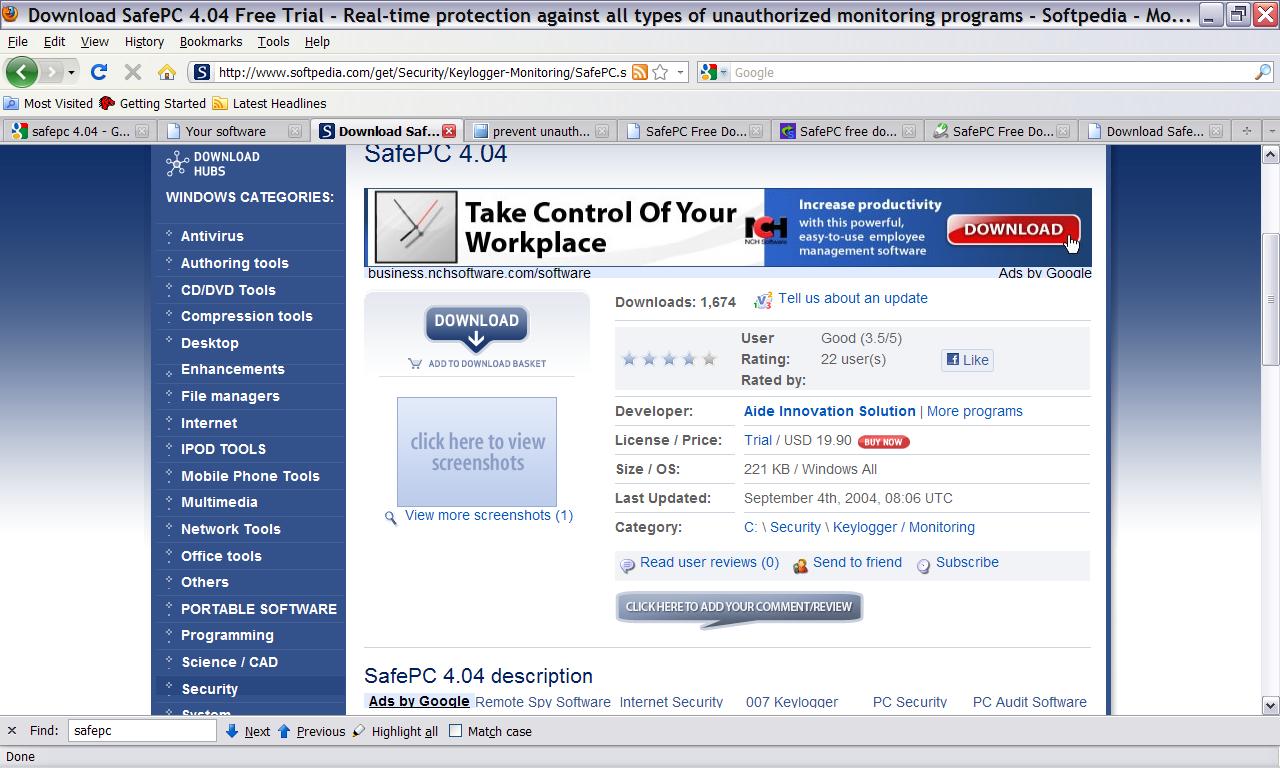Click the 'Send to friend' link
The image size is (1280, 768).
tap(857, 562)
